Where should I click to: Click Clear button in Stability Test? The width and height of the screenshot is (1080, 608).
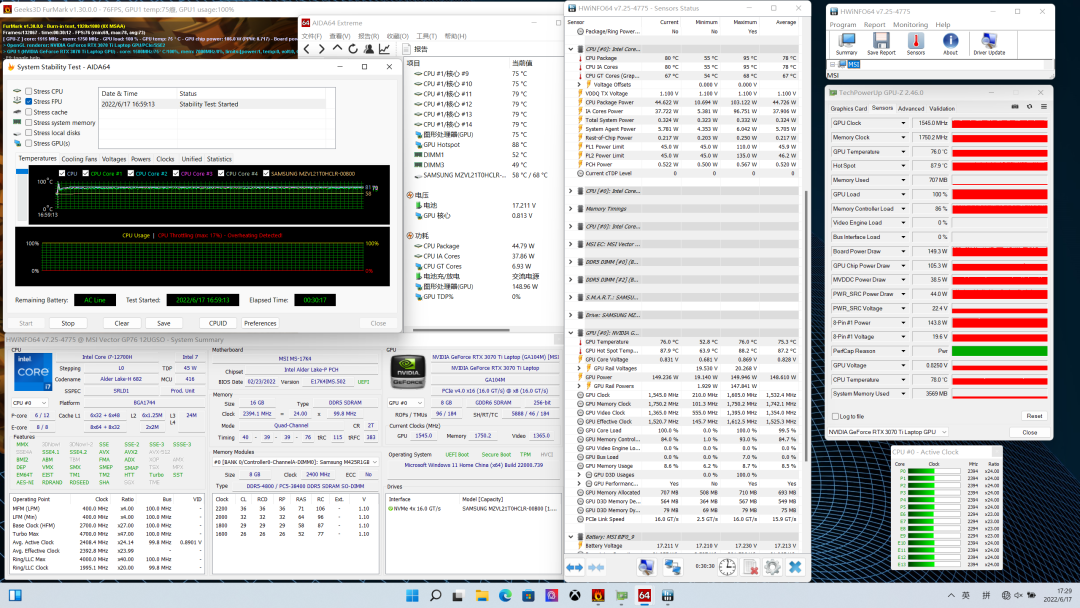(x=121, y=323)
